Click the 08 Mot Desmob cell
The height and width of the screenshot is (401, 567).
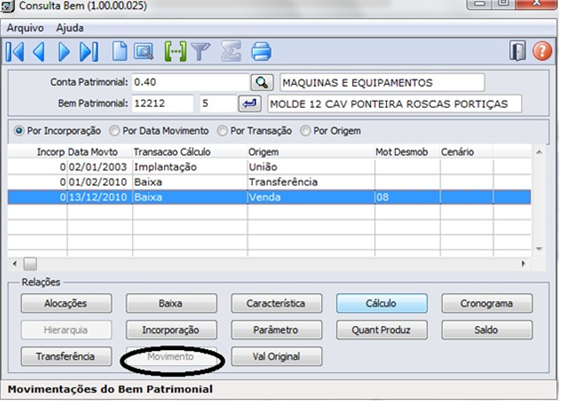coord(407,197)
